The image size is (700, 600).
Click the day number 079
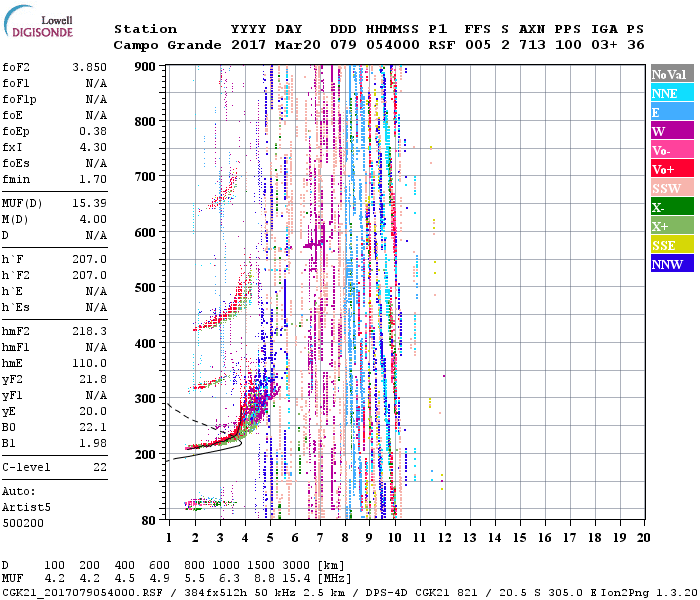(343, 45)
